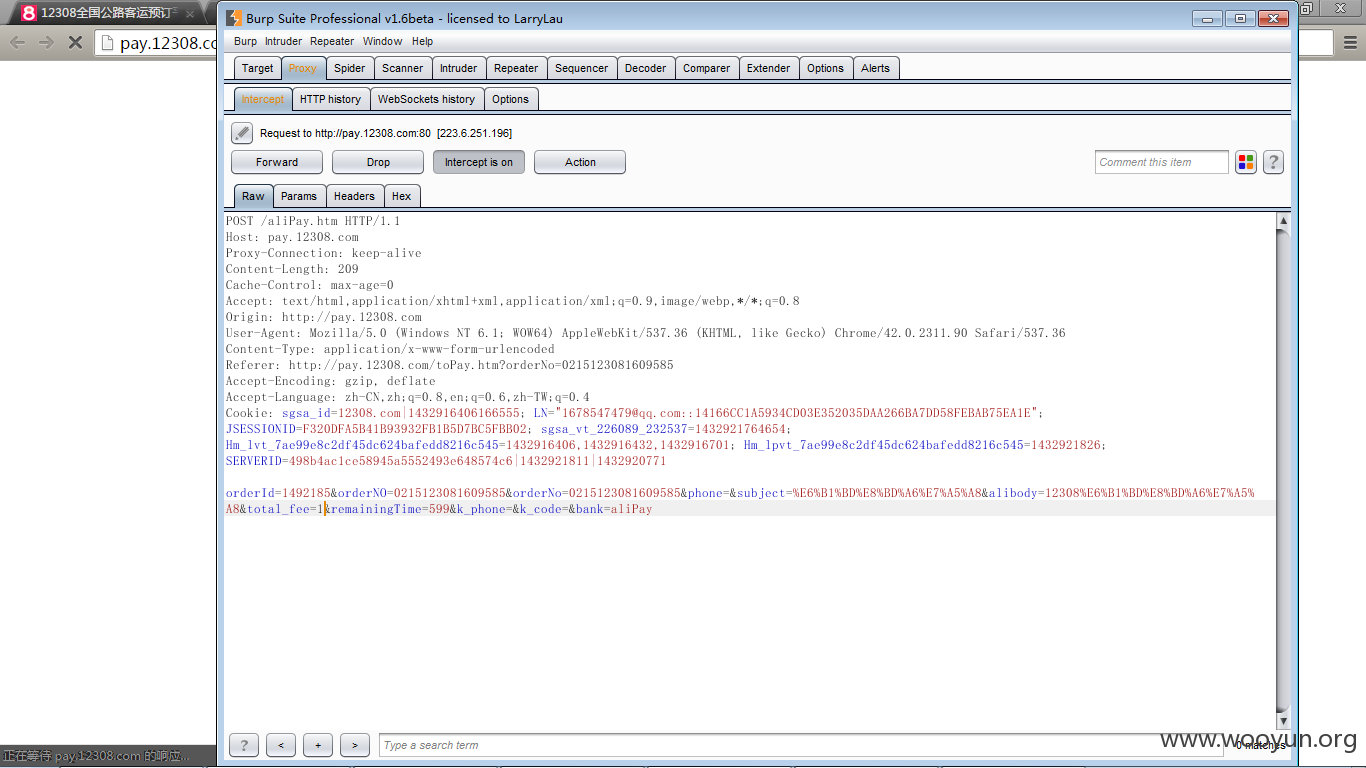Screen dimensions: 1366x768
Task: Switch to the Repeater tab
Action: [516, 68]
